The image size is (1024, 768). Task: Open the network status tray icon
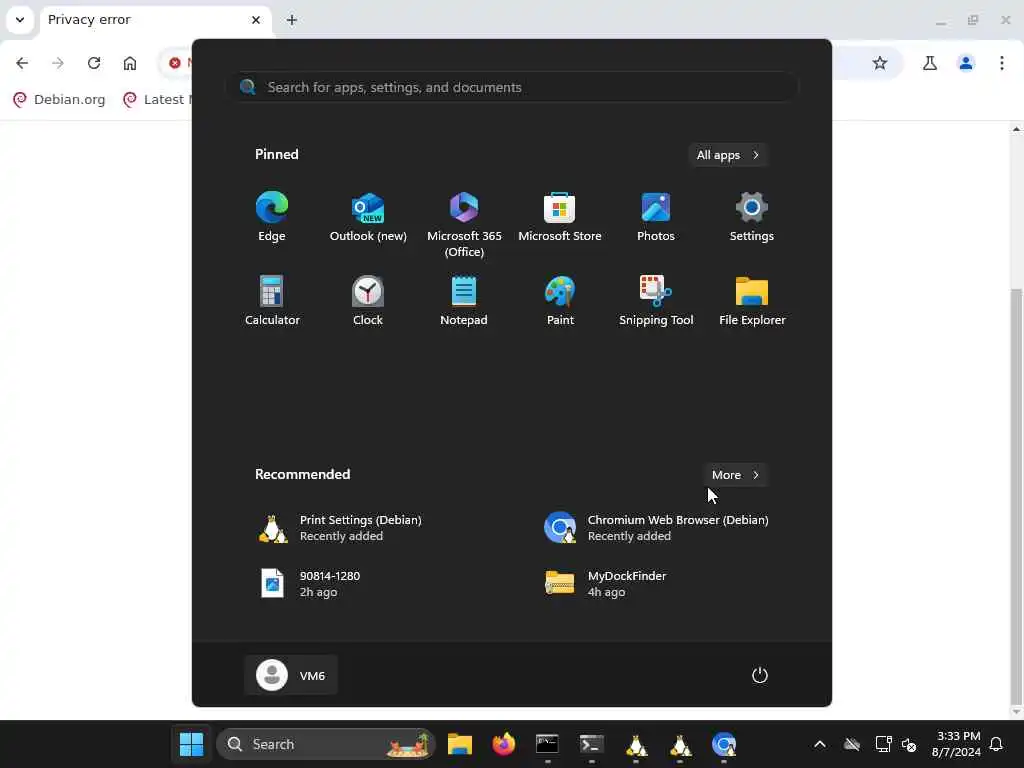(x=883, y=744)
